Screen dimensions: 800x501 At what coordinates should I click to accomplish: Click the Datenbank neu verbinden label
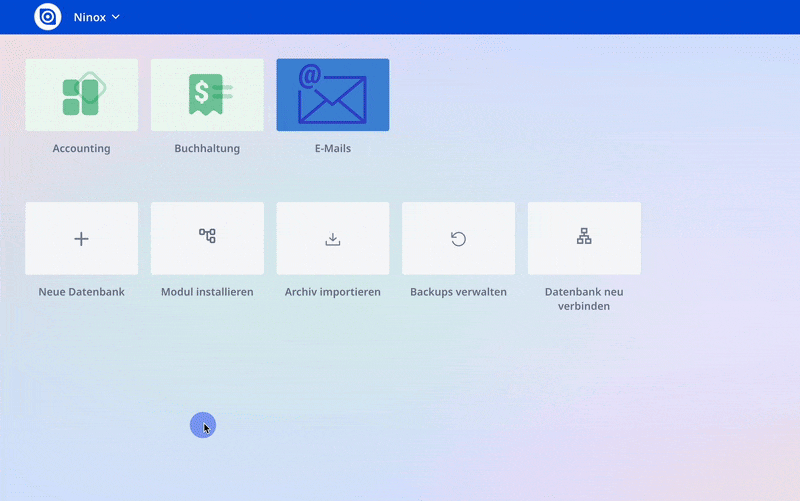584,299
